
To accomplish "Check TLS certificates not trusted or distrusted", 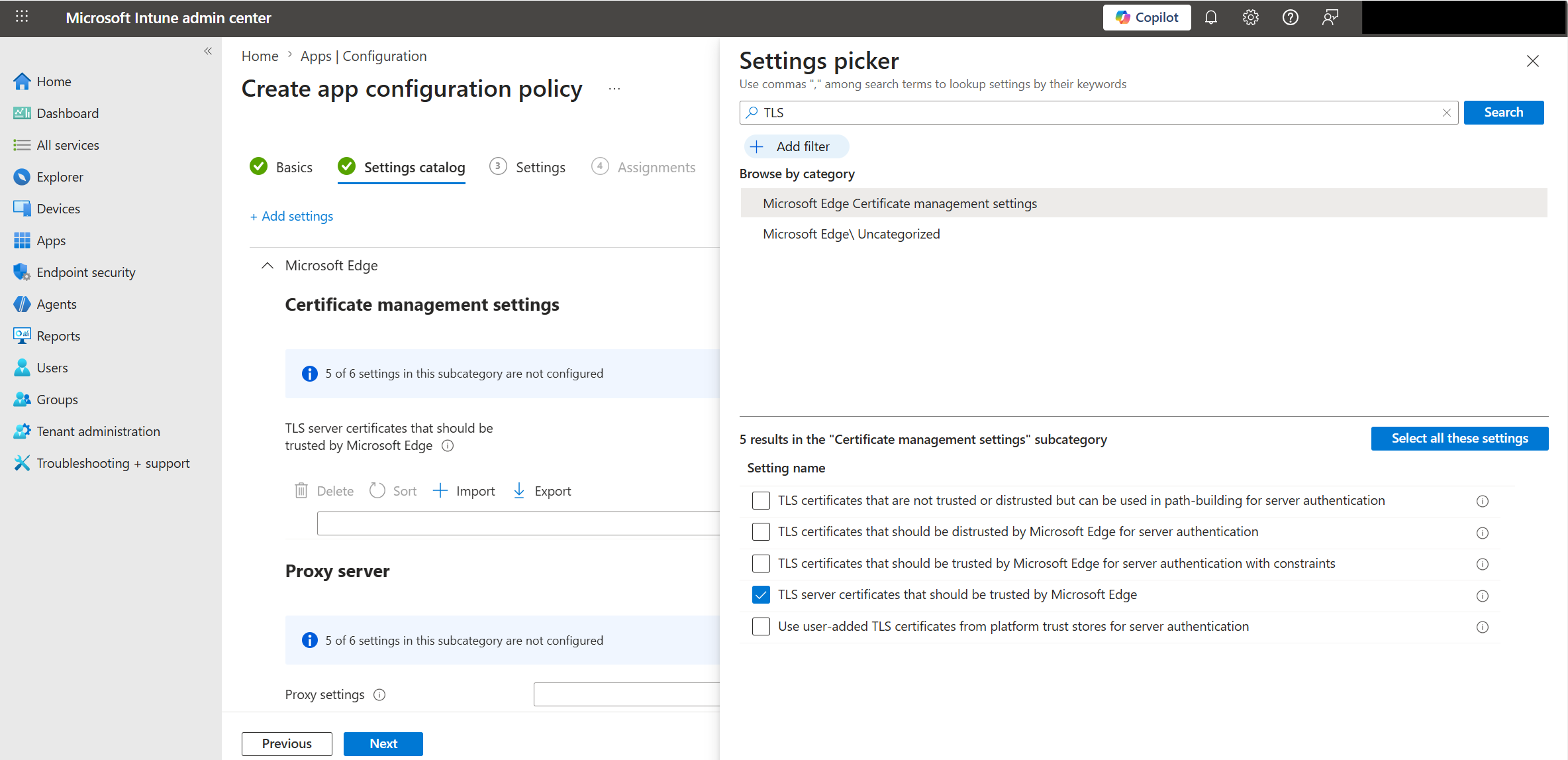I will 761,501.
